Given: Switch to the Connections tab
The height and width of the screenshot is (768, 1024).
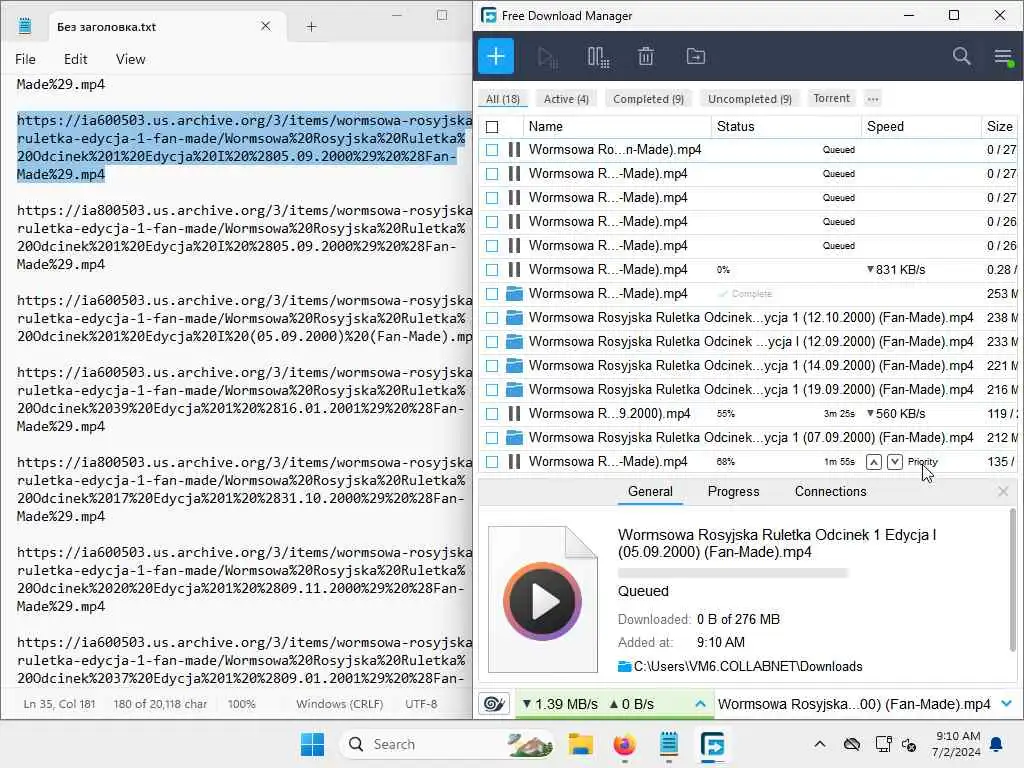Looking at the screenshot, I should pos(830,492).
